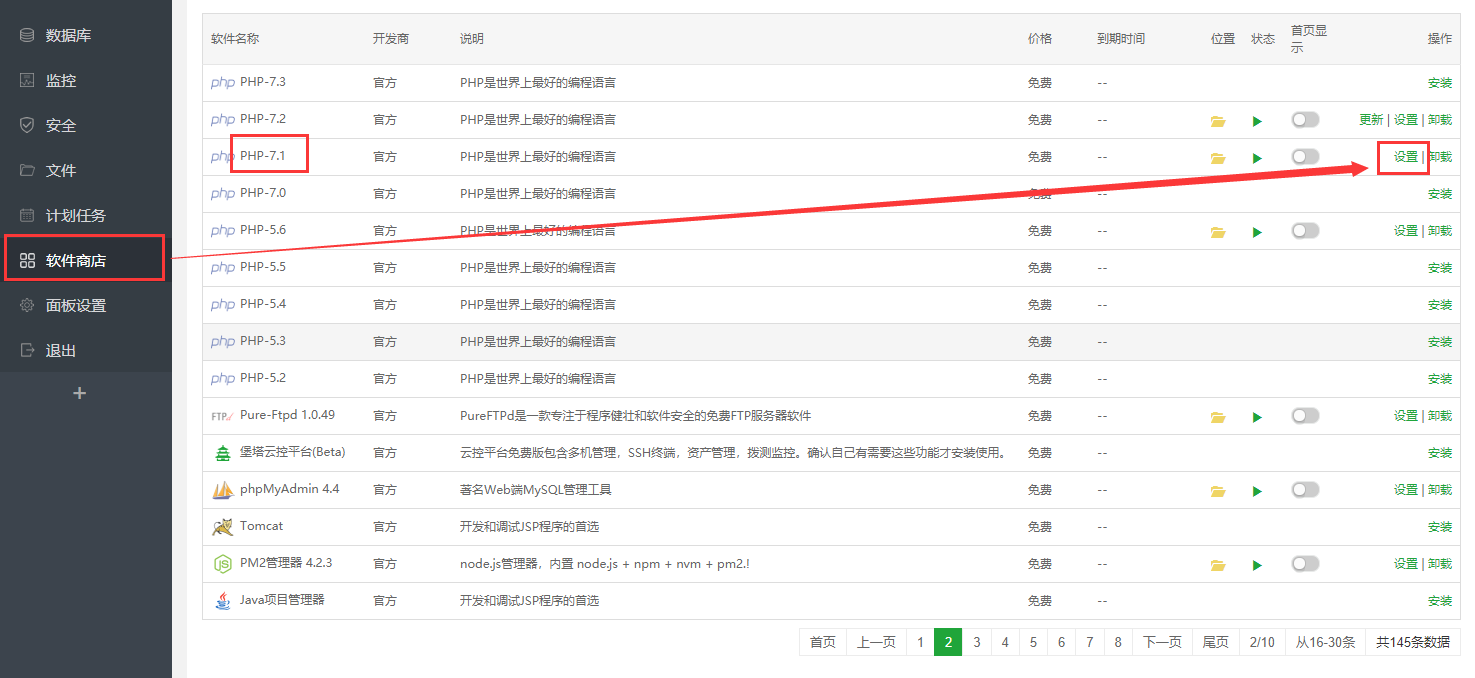Click the plus icon in sidebar
Viewport: 1475px width, 678px height.
pyautogui.click(x=80, y=393)
